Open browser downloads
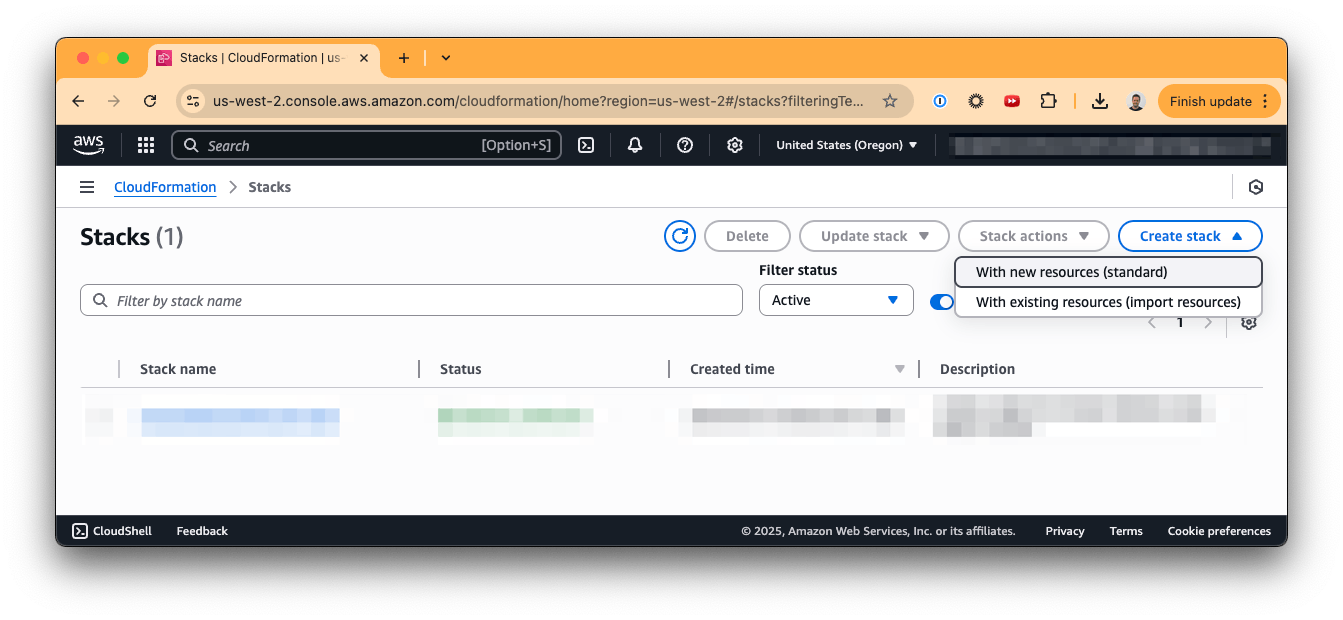Image resolution: width=1343 pixels, height=620 pixels. [x=1100, y=101]
